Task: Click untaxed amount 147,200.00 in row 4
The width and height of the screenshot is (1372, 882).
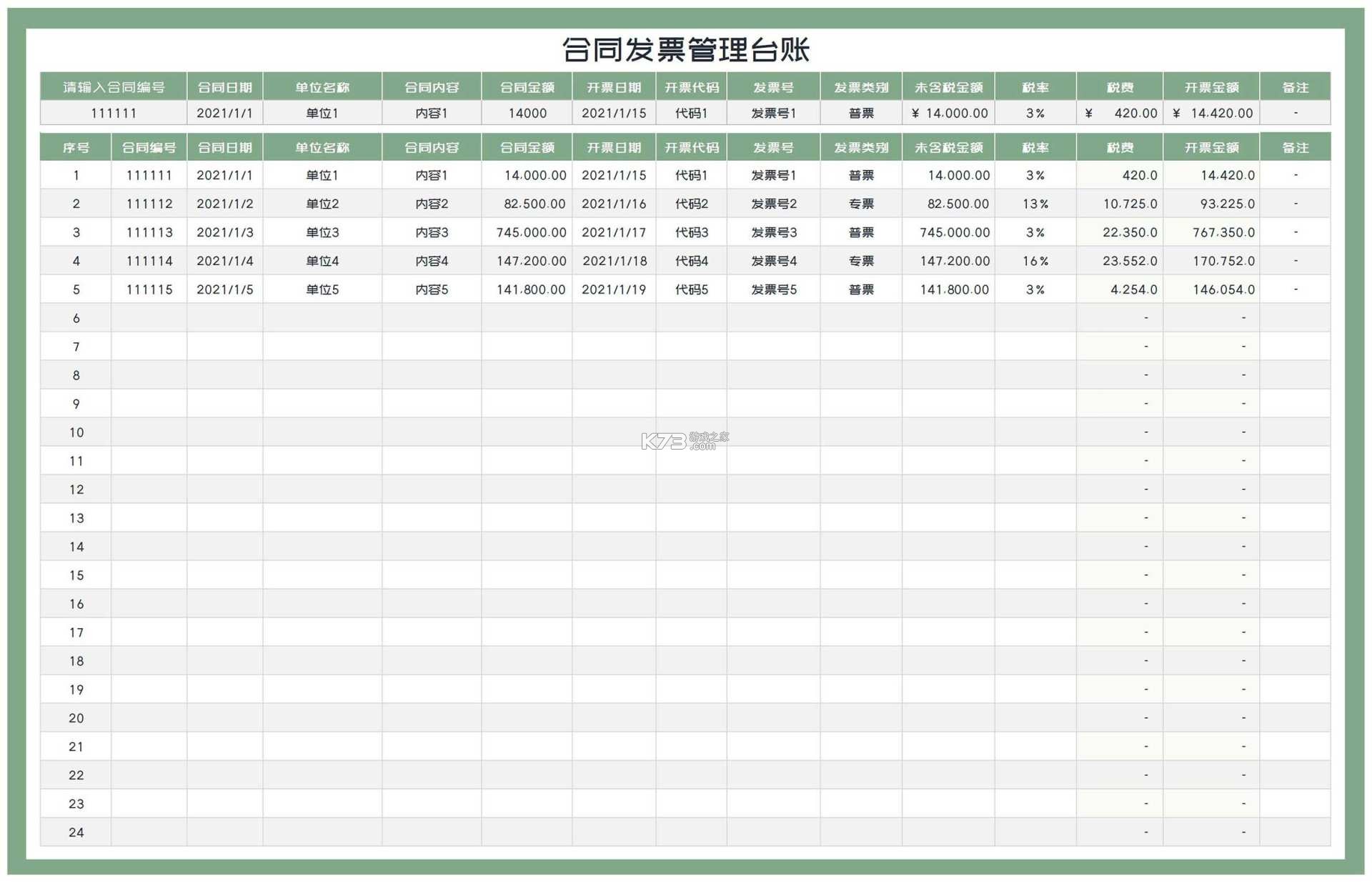Action: point(948,261)
